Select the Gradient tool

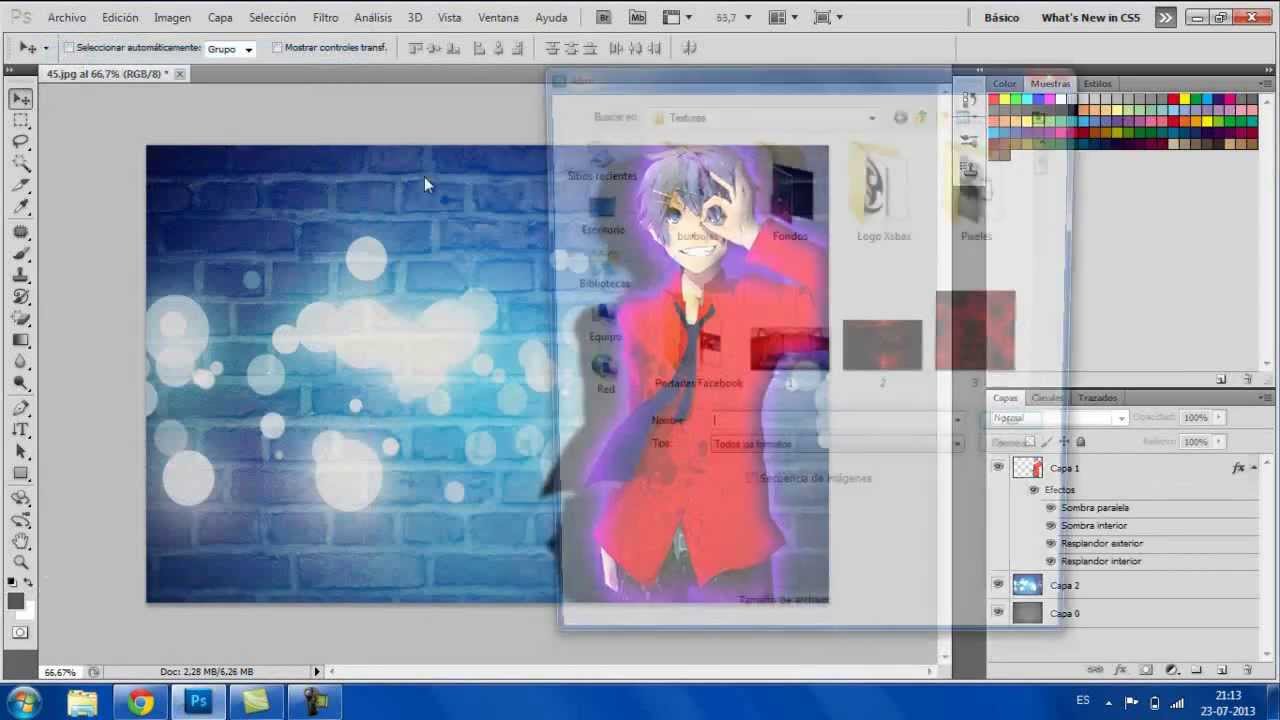21,341
